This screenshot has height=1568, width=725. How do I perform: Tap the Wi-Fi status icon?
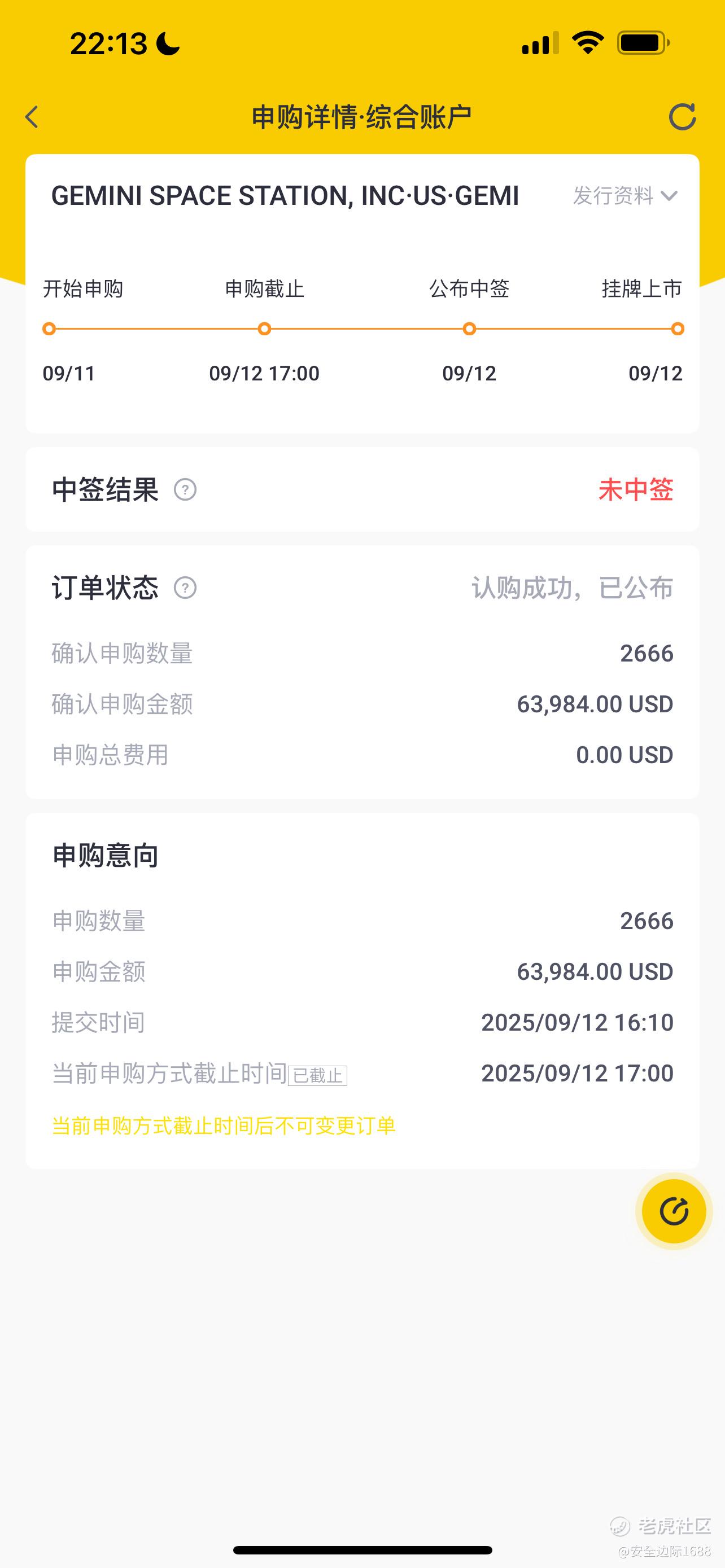click(587, 43)
